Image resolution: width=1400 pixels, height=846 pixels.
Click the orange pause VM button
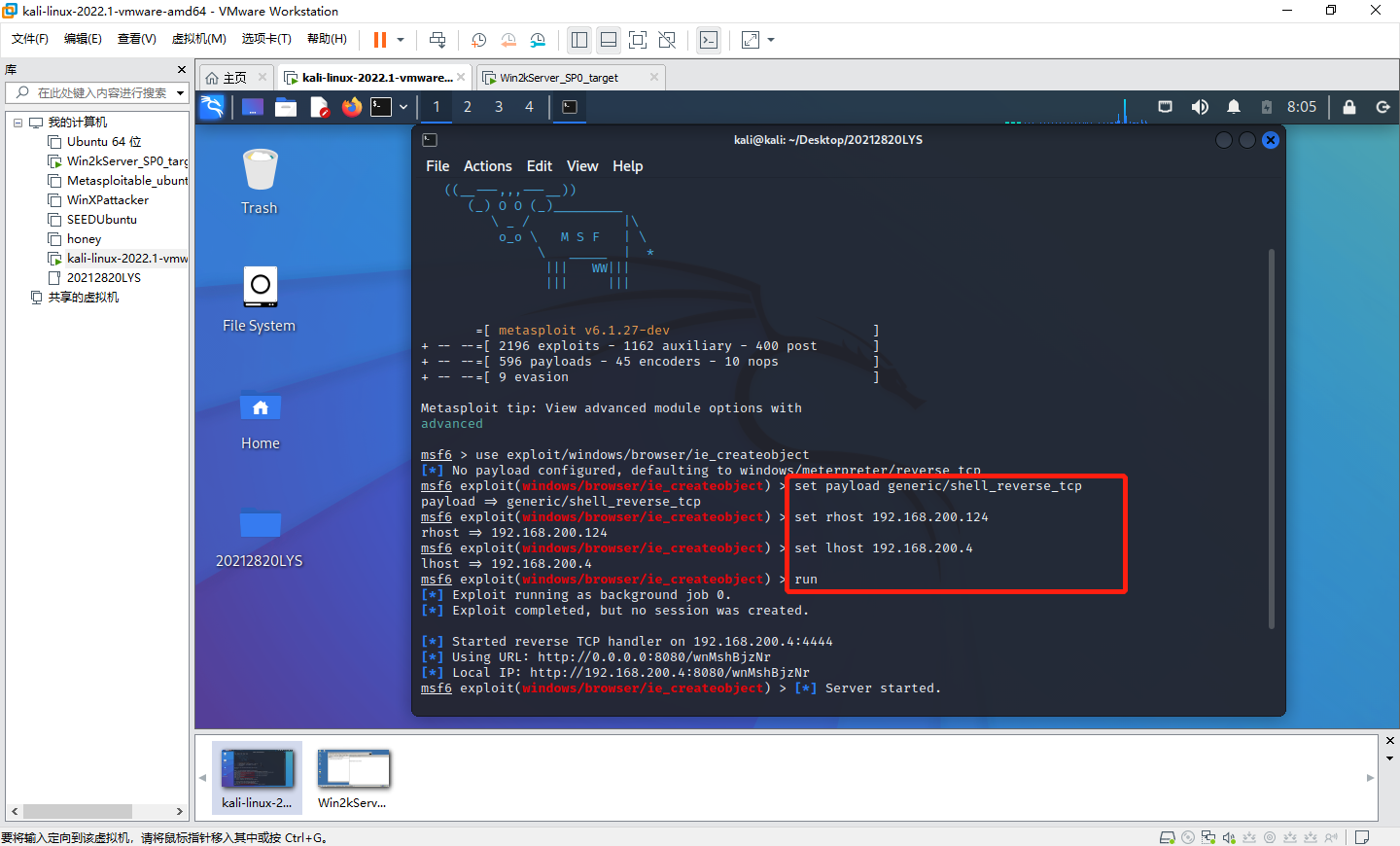379,40
